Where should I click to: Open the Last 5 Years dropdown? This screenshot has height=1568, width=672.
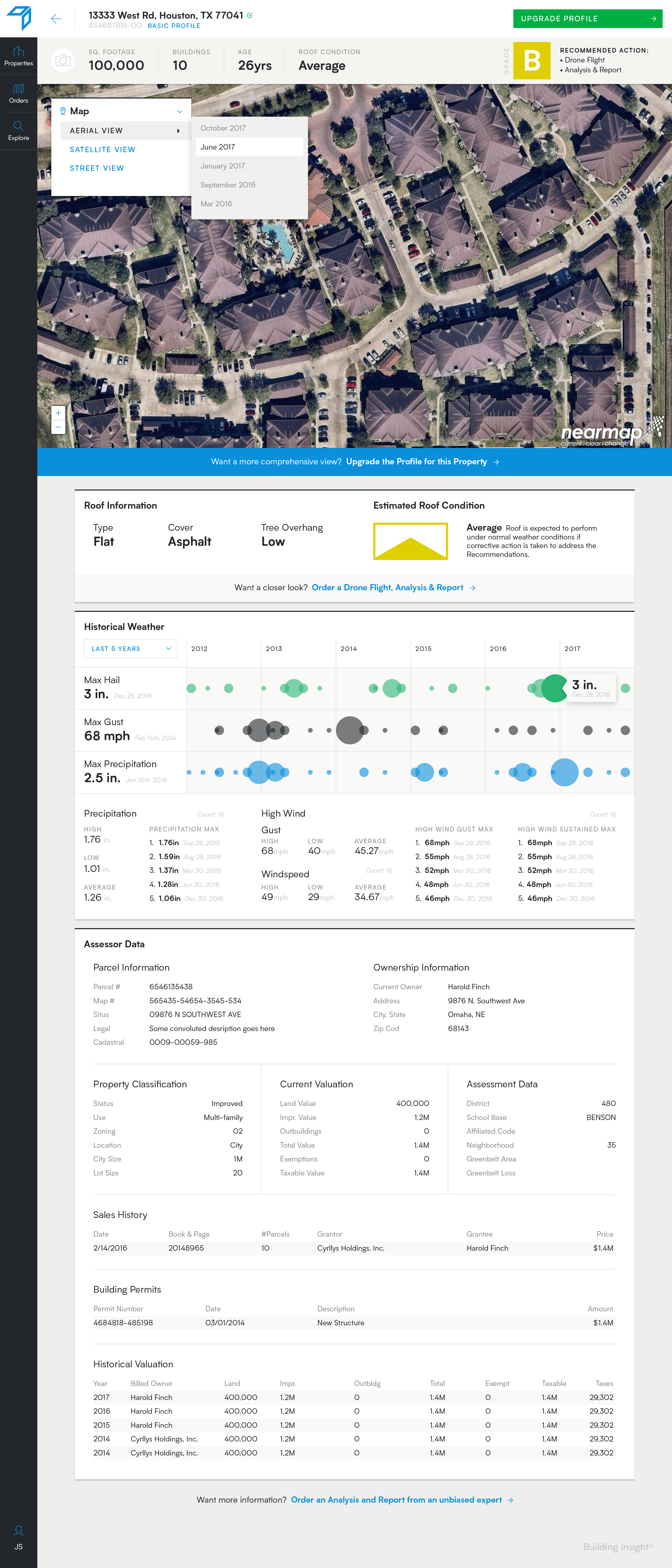pos(130,648)
